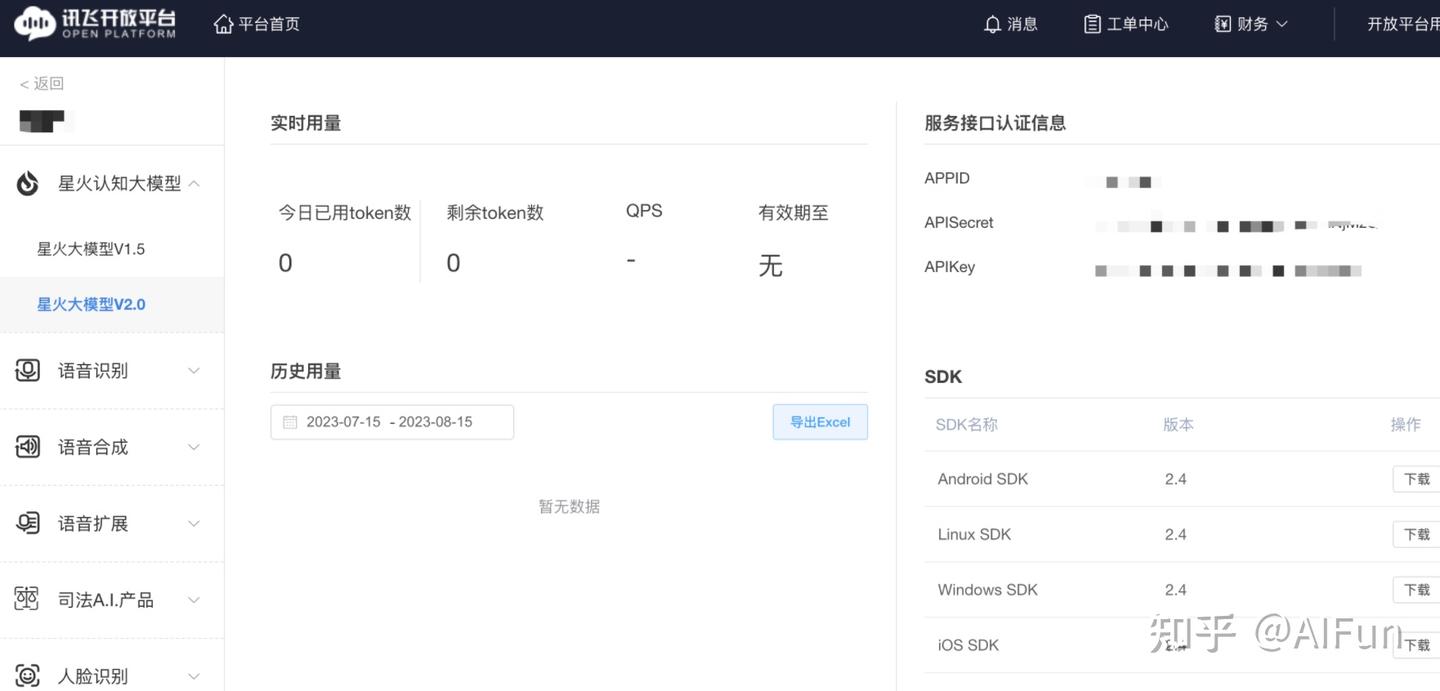
Task: Click Linux SDK name cell
Action: [974, 534]
